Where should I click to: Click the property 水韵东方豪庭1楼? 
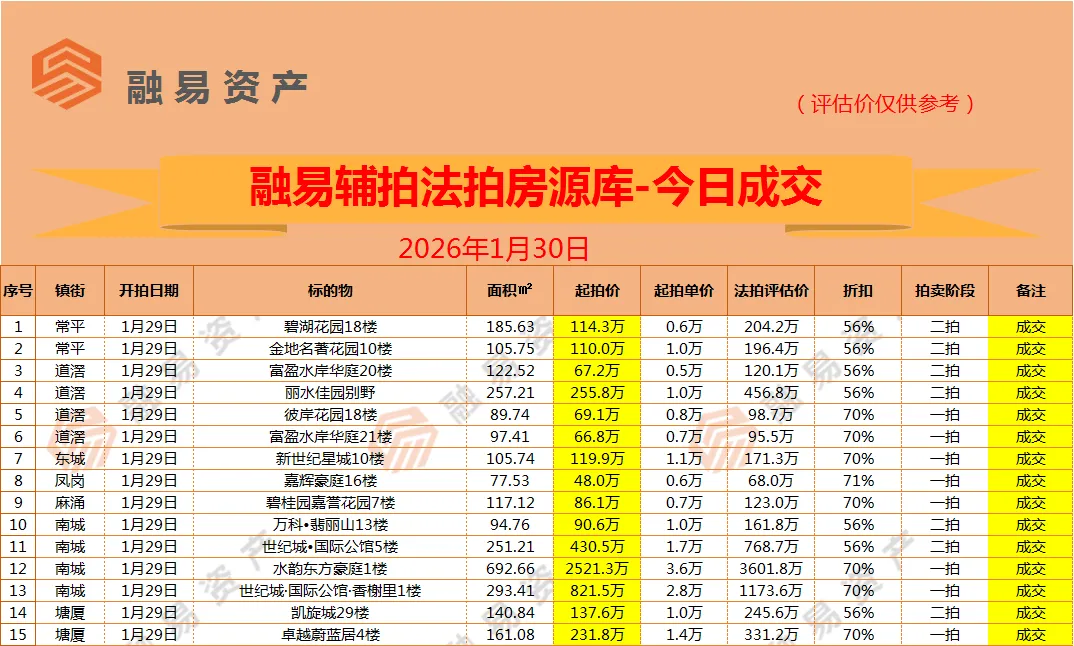(331, 569)
